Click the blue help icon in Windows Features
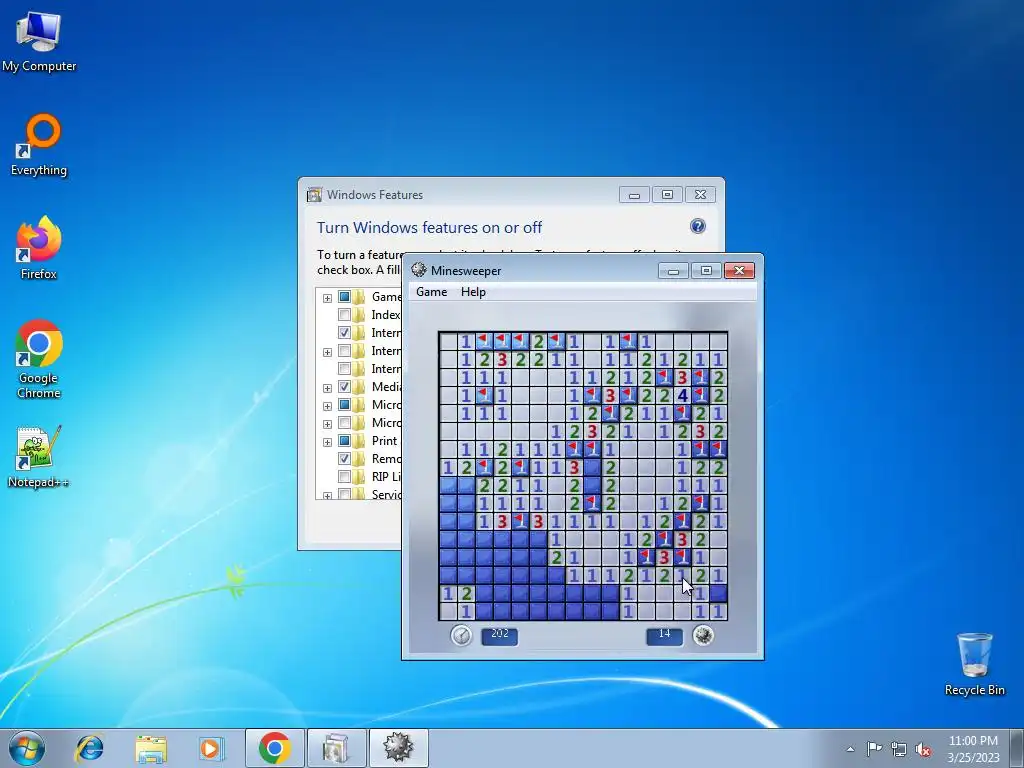Image resolution: width=1024 pixels, height=768 pixels. coord(697,226)
